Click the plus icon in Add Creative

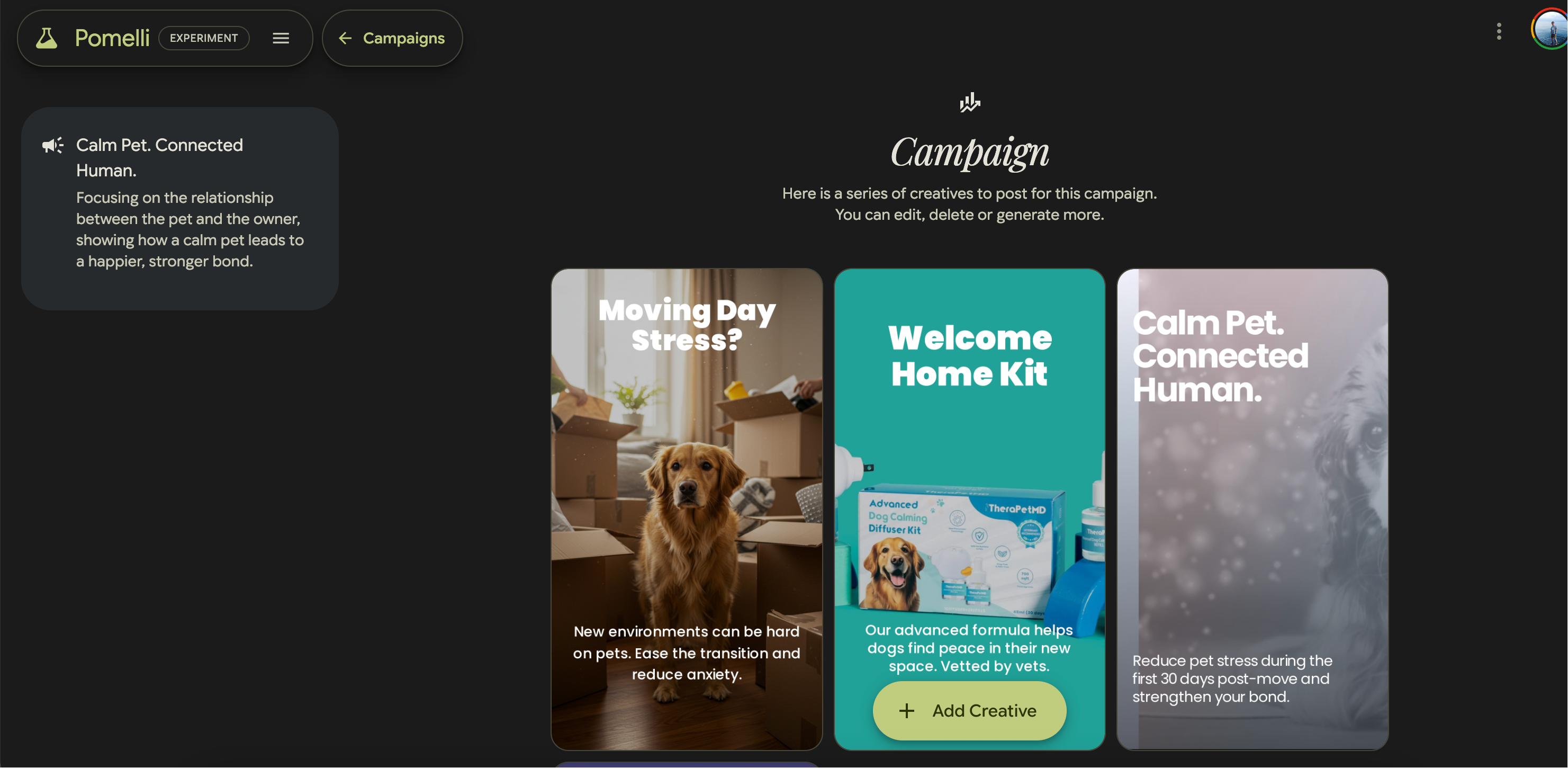pyautogui.click(x=906, y=711)
